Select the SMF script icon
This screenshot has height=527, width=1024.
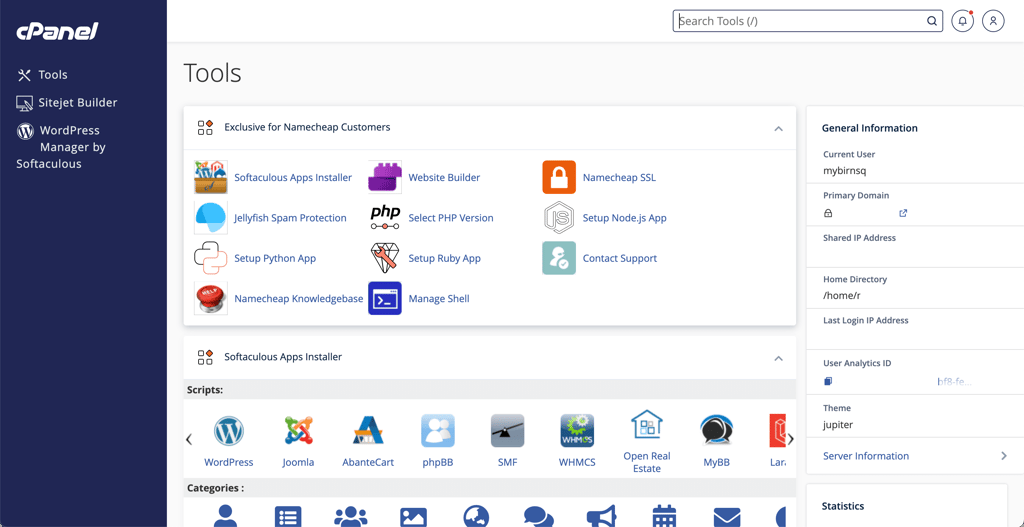coord(507,431)
